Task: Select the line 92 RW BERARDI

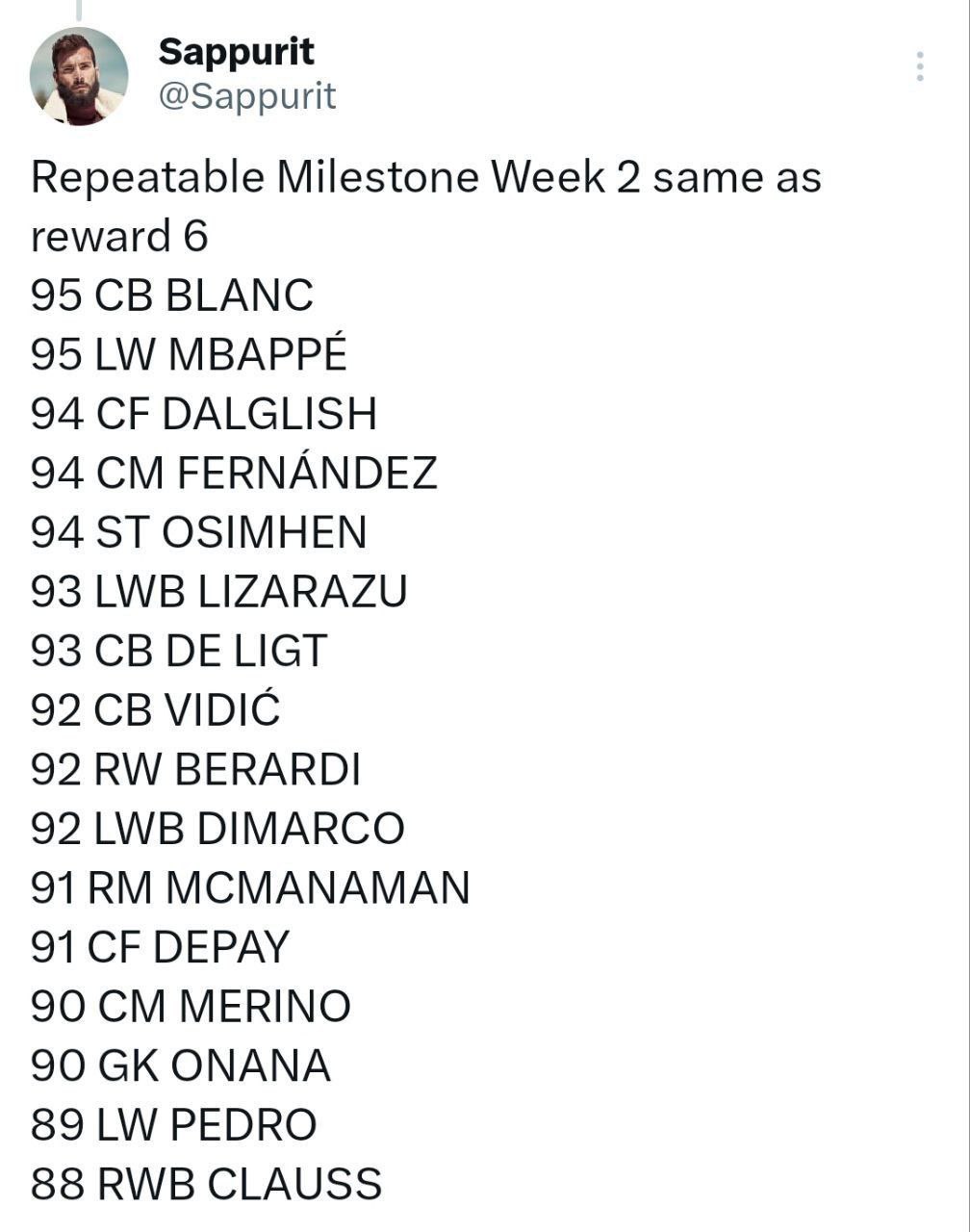Action: click(195, 770)
